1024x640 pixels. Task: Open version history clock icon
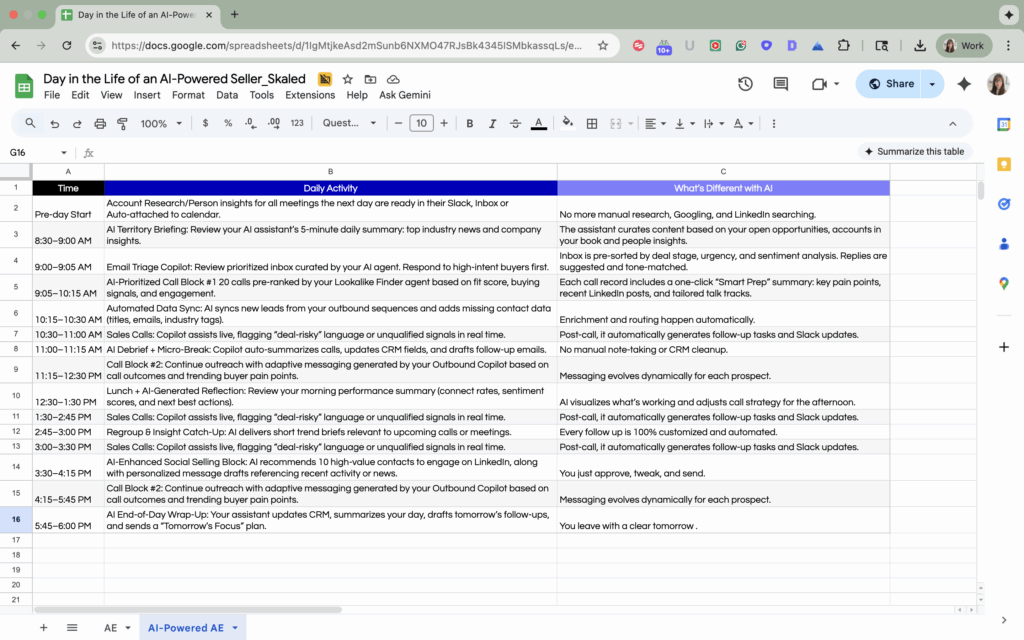click(745, 84)
